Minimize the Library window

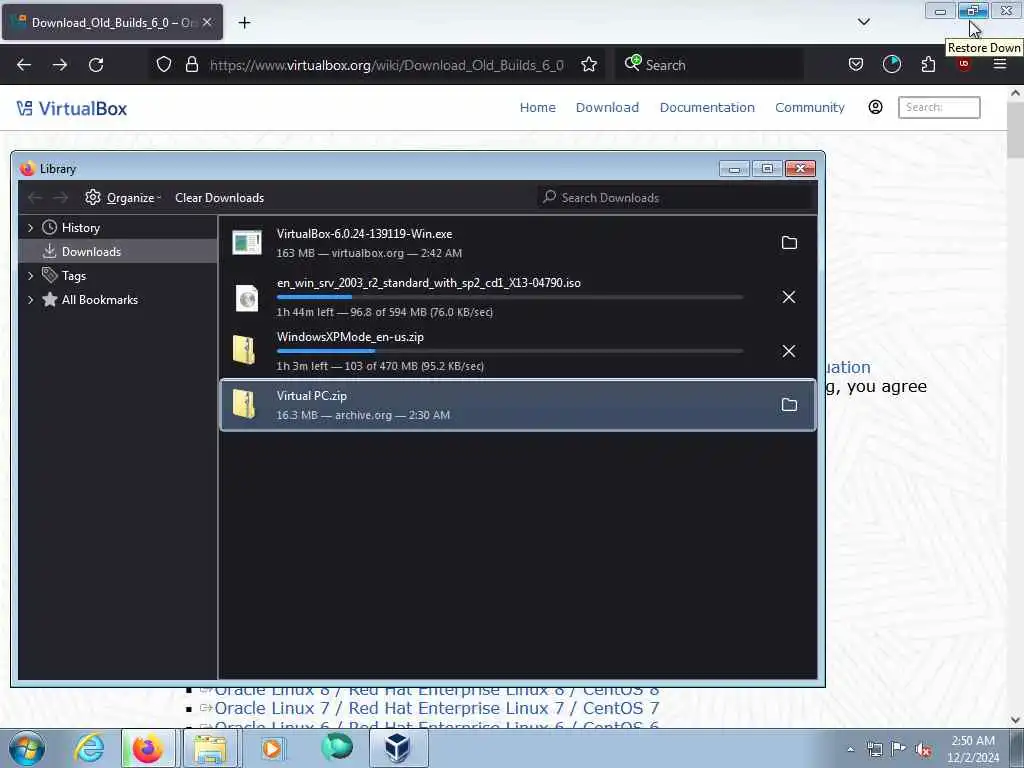click(734, 169)
